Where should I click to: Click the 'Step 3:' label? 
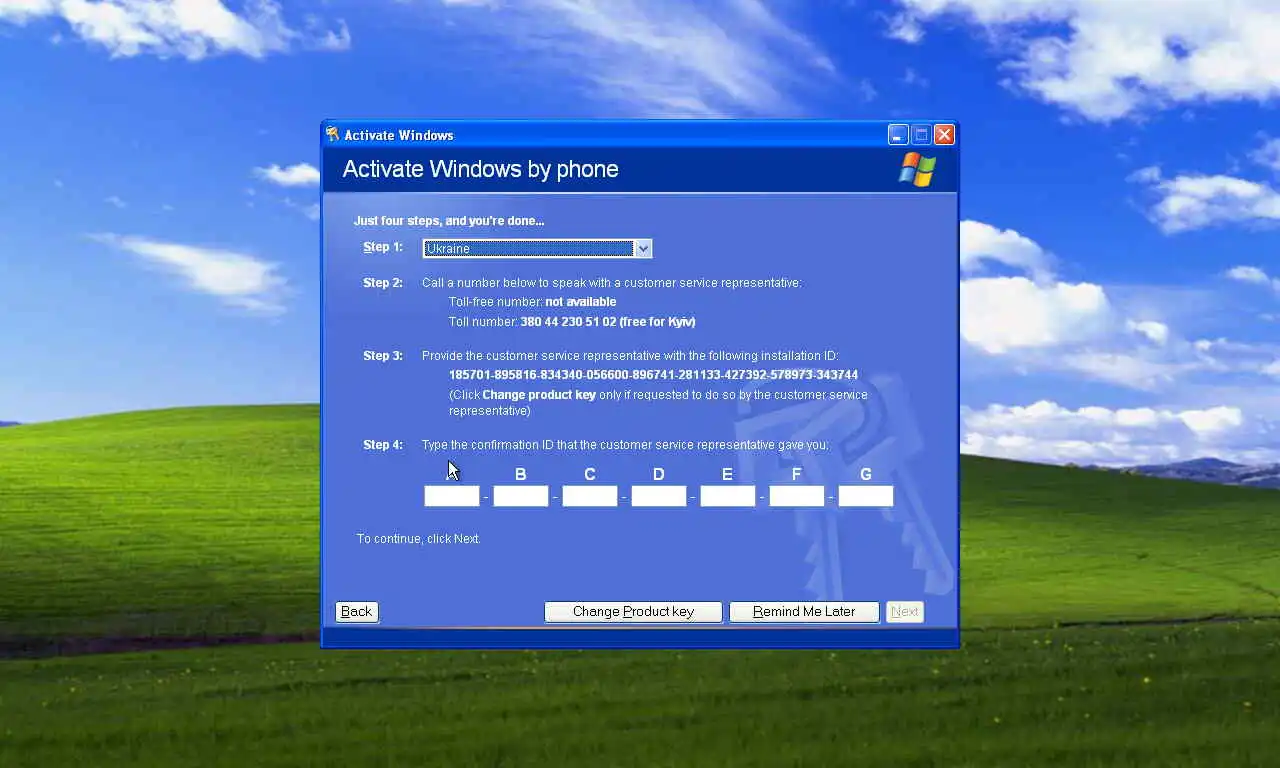click(383, 356)
